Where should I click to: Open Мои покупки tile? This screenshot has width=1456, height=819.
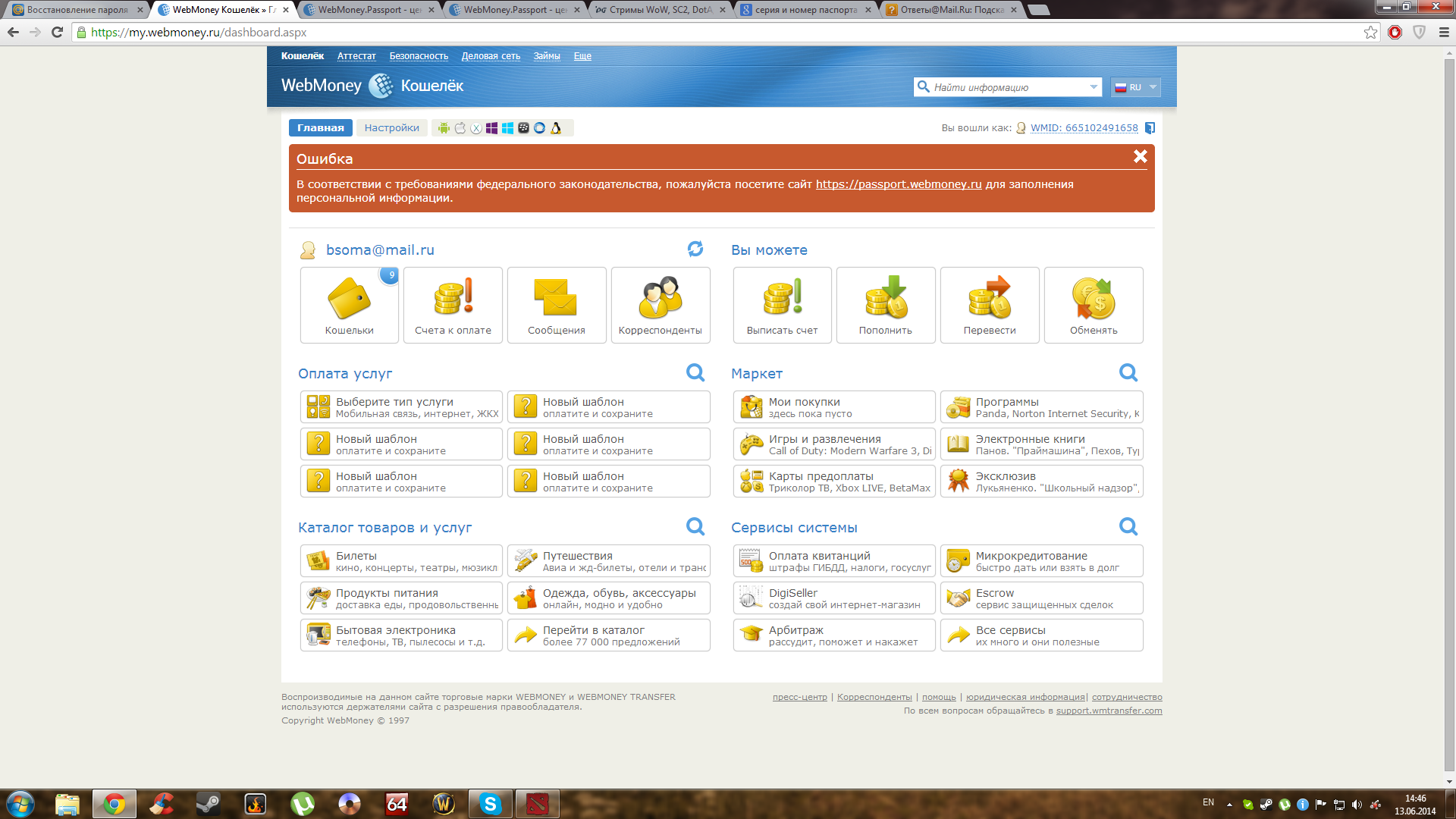tap(834, 407)
